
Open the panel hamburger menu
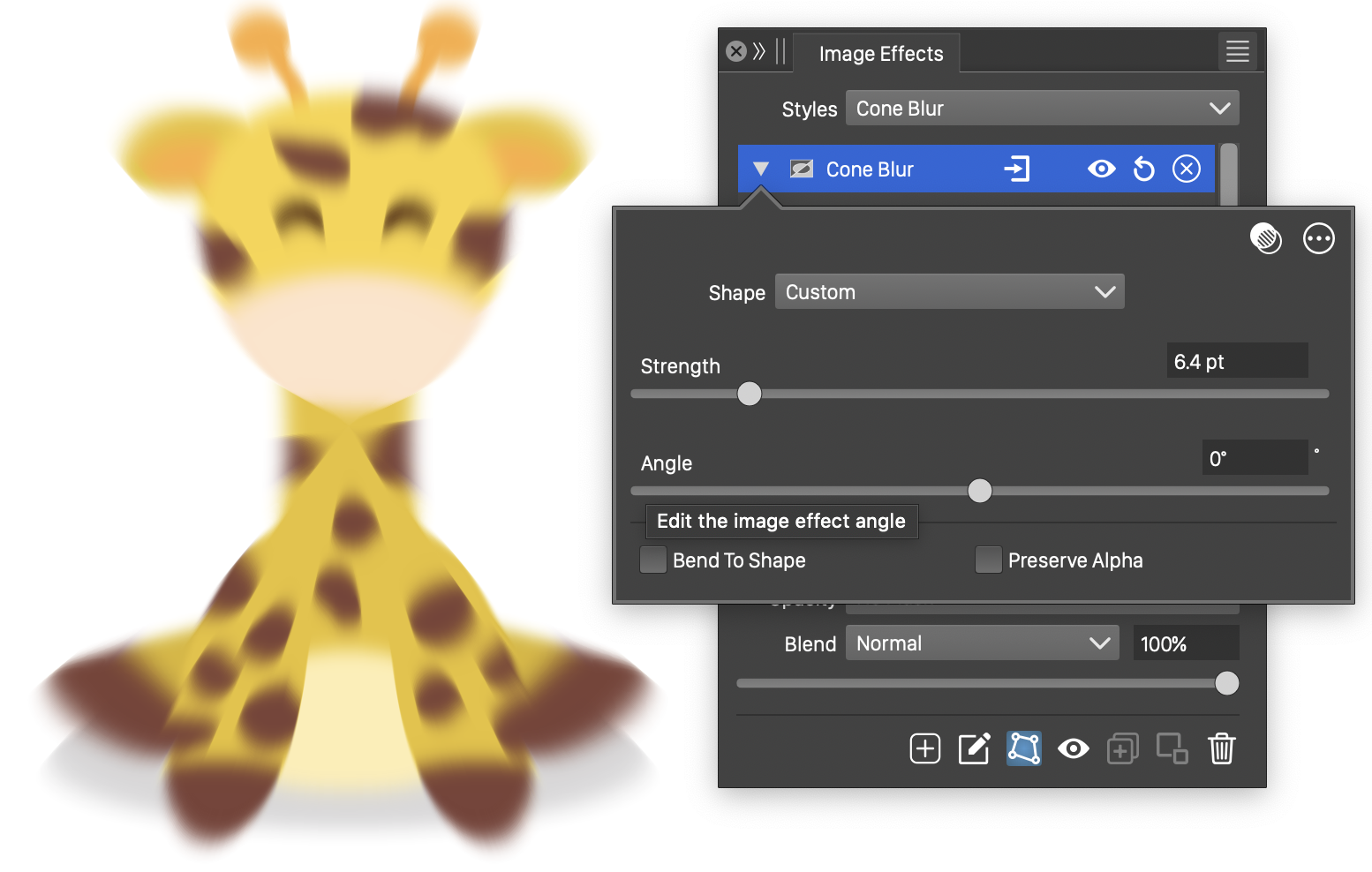pyautogui.click(x=1237, y=51)
